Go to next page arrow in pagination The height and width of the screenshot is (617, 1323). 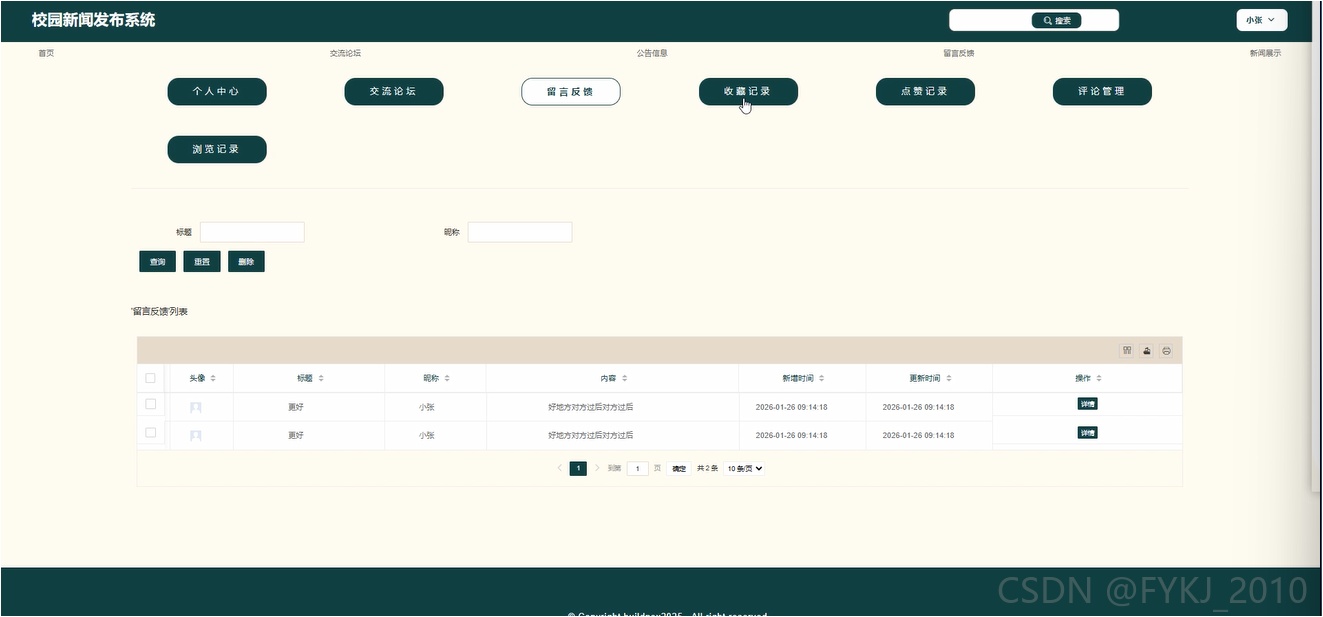[x=597, y=468]
